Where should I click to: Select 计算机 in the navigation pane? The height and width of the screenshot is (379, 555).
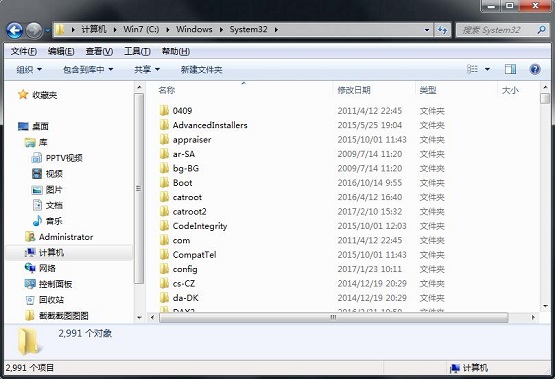51,252
